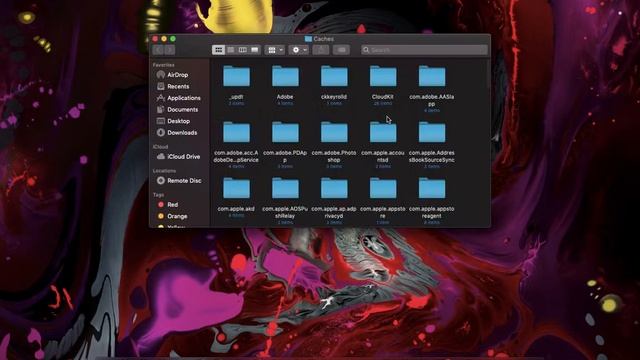Select the Adobe folder
The image size is (640, 360).
pyautogui.click(x=285, y=77)
